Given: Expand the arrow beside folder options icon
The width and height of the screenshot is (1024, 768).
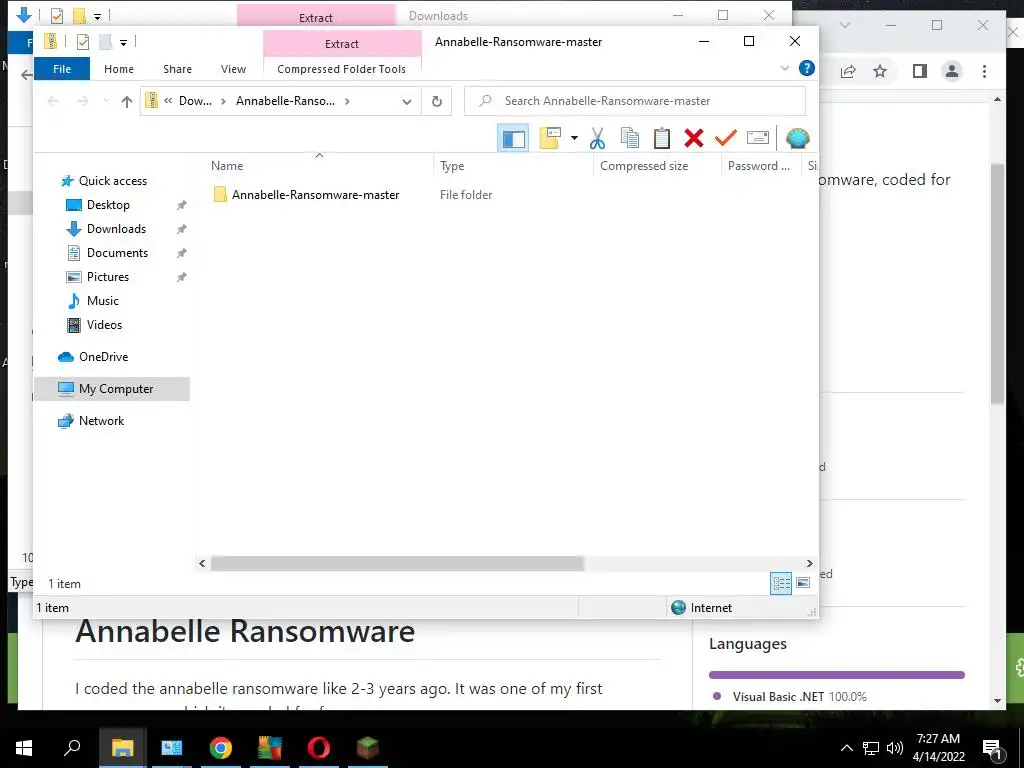Looking at the screenshot, I should tap(574, 138).
